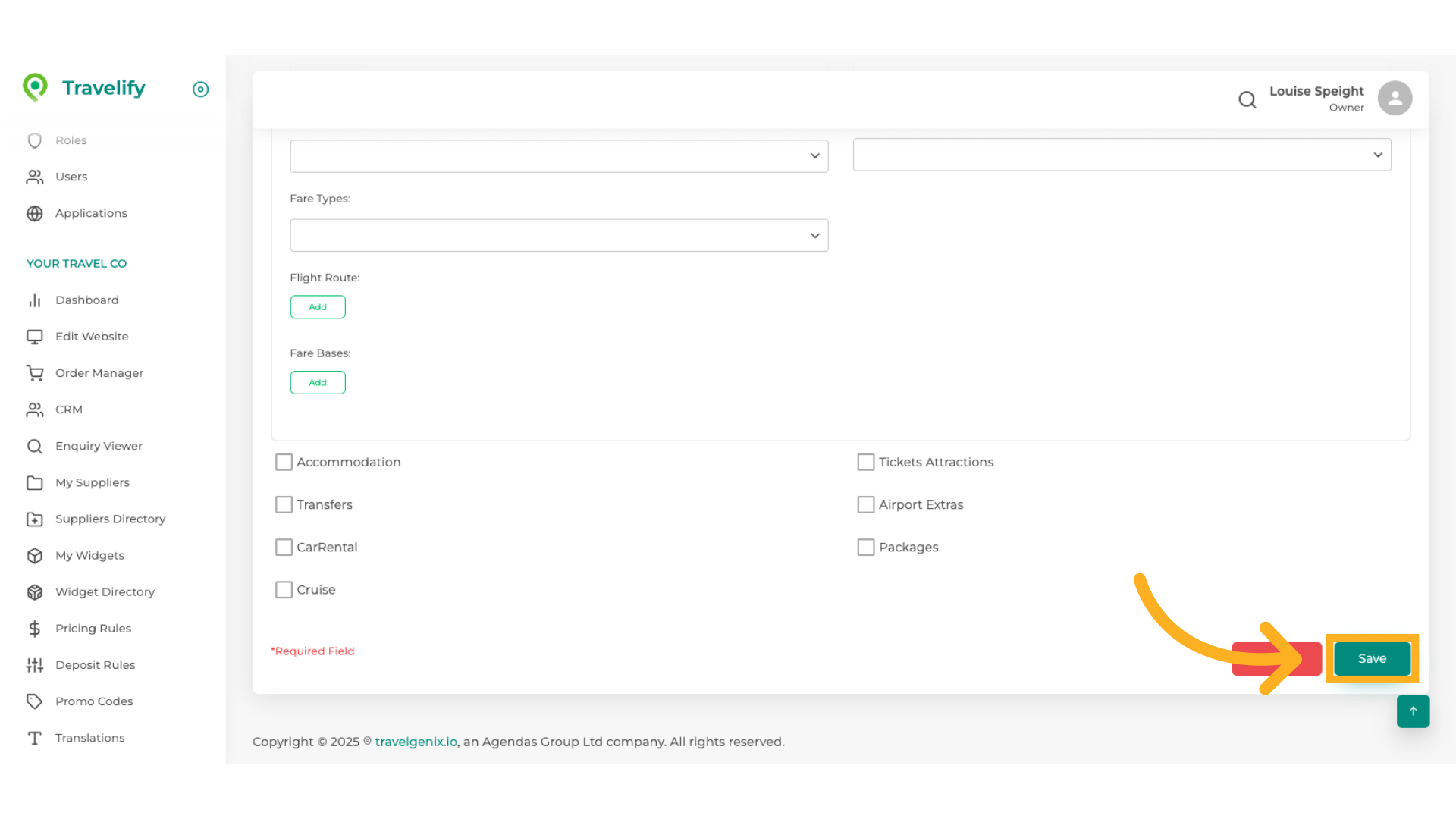Image resolution: width=1456 pixels, height=819 pixels.
Task: Open Order Manager cart icon
Action: click(35, 373)
